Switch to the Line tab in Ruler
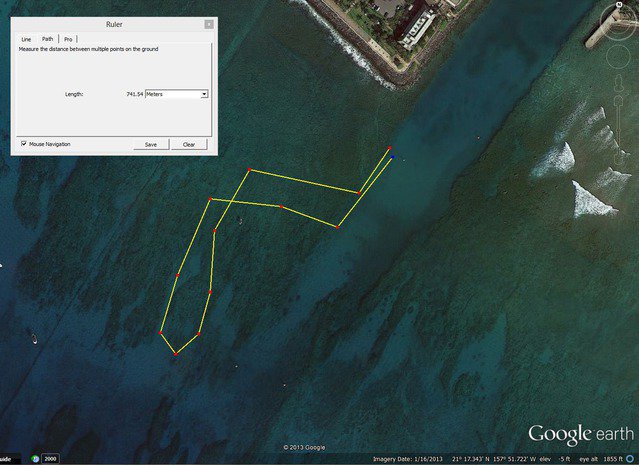The height and width of the screenshot is (465, 639). [26, 39]
